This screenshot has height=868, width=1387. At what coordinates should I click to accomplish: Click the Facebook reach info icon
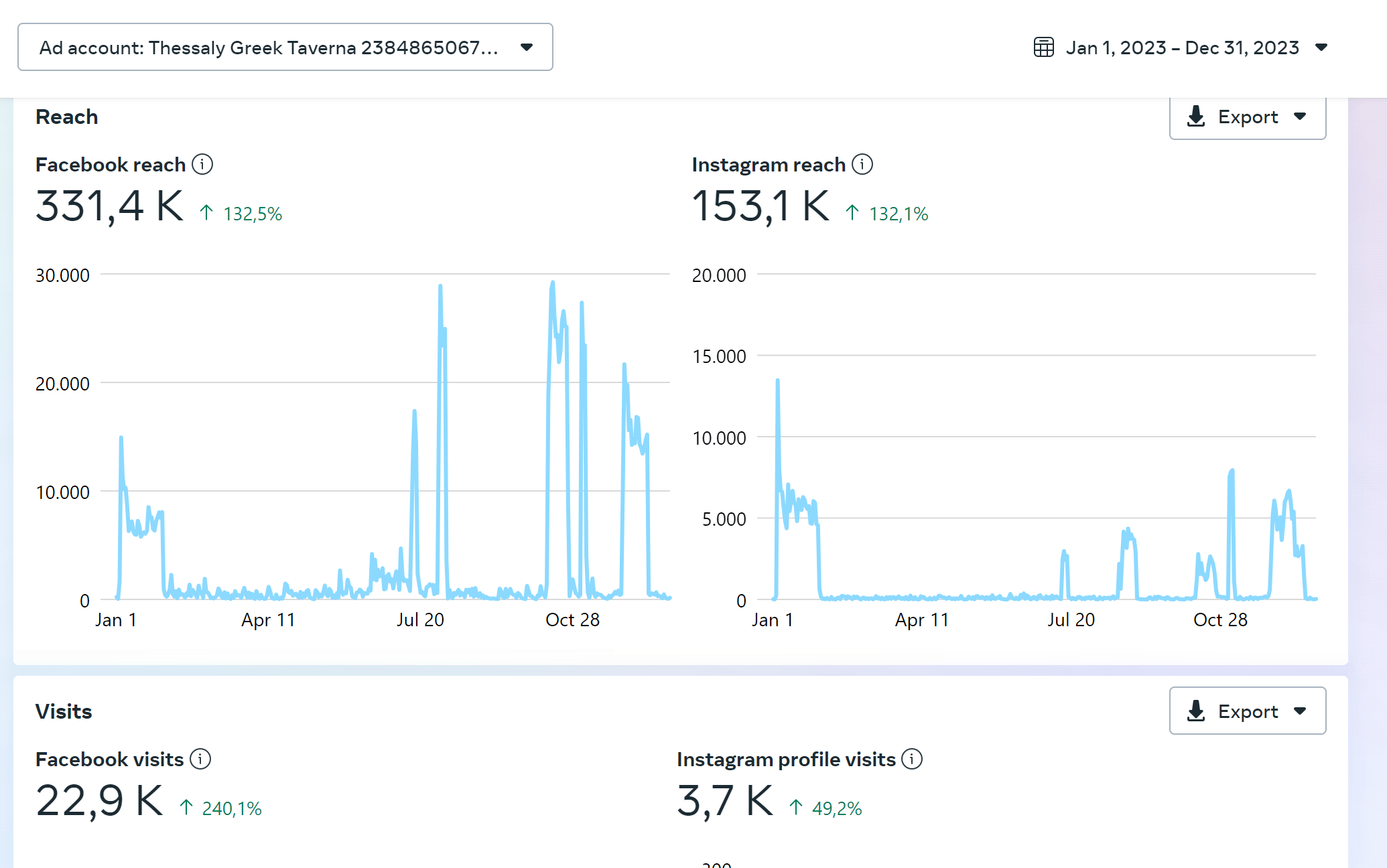[x=202, y=164]
